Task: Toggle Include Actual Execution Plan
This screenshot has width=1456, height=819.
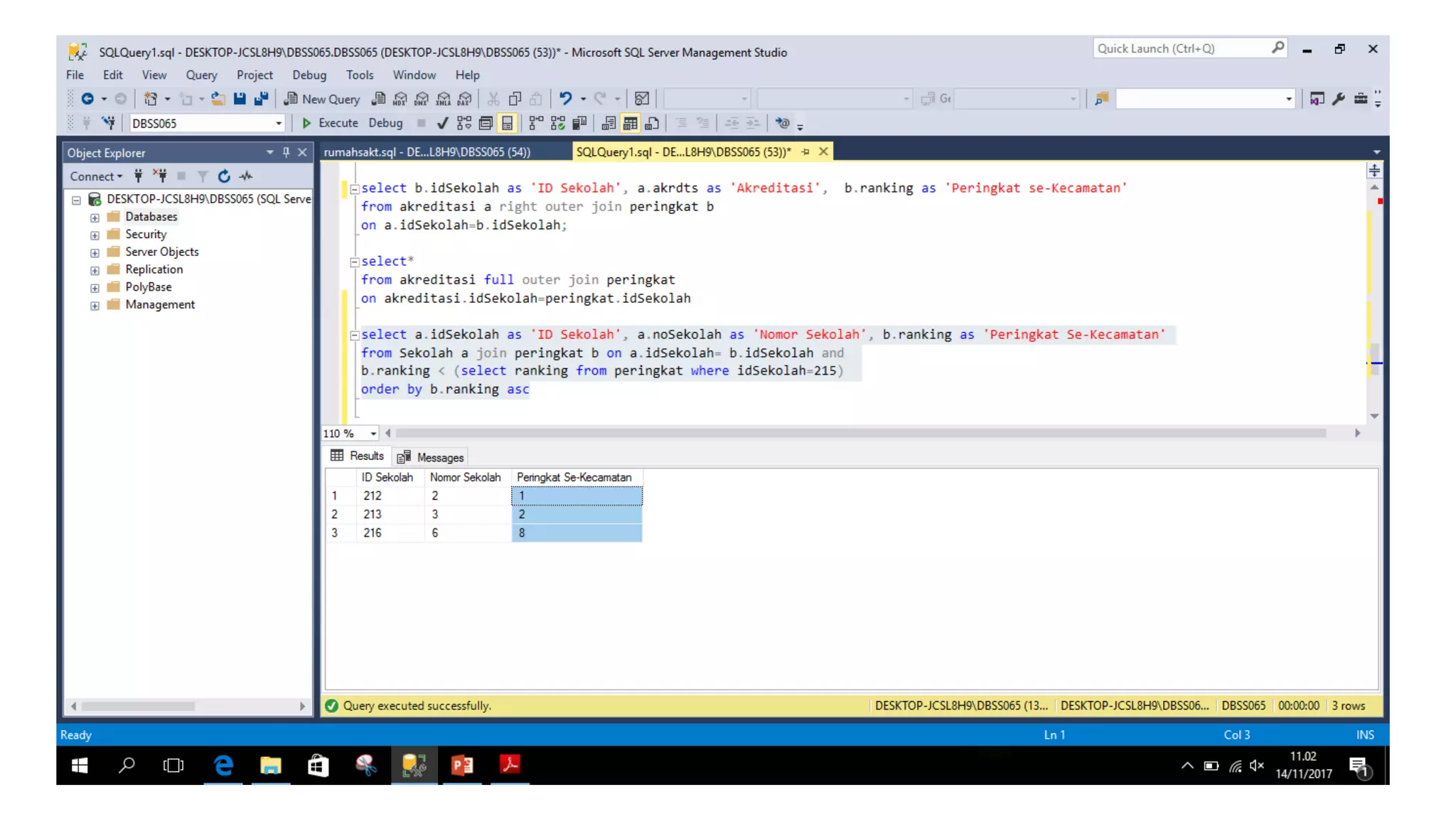Action: (x=536, y=123)
